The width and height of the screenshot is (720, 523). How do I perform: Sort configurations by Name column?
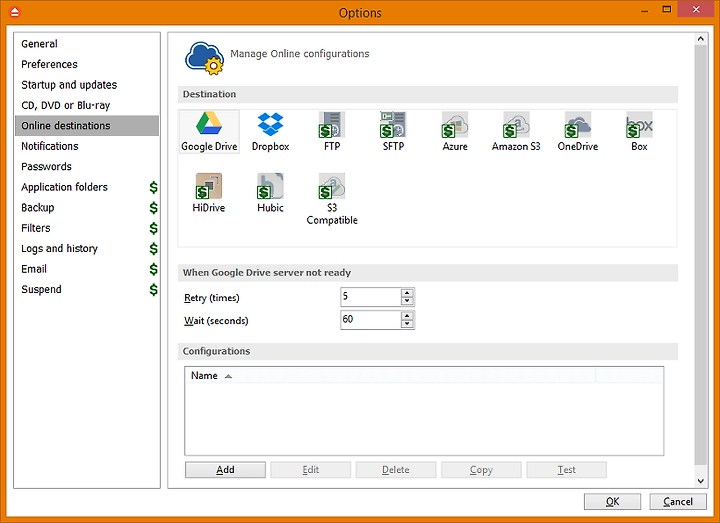[390, 376]
